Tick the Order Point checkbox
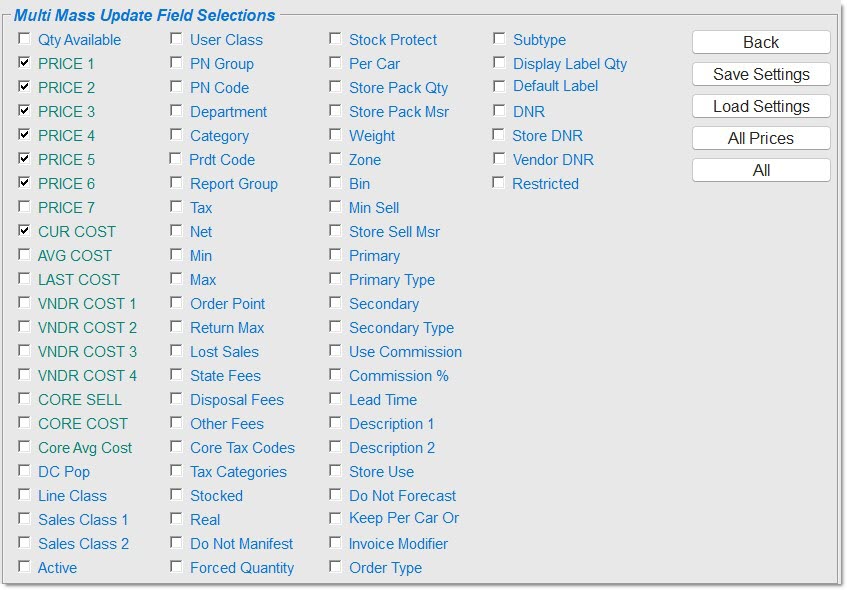847x590 pixels. tap(176, 303)
